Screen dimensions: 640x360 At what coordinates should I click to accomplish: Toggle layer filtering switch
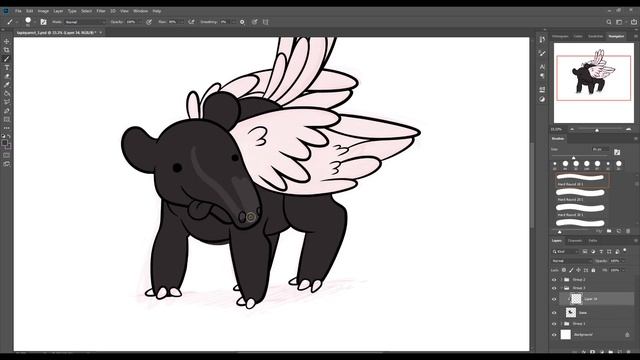tap(625, 250)
